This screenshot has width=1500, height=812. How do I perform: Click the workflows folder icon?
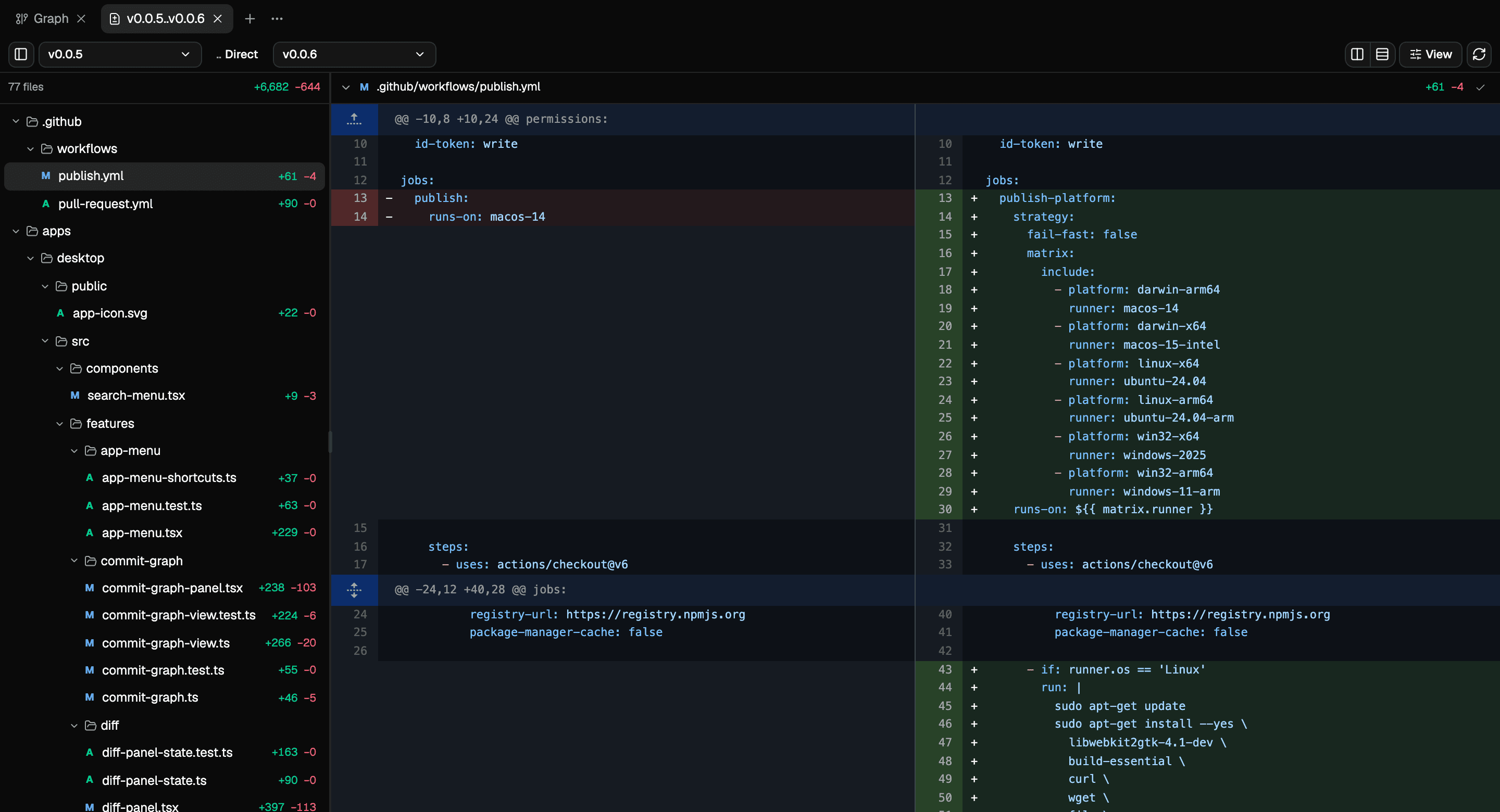point(47,149)
